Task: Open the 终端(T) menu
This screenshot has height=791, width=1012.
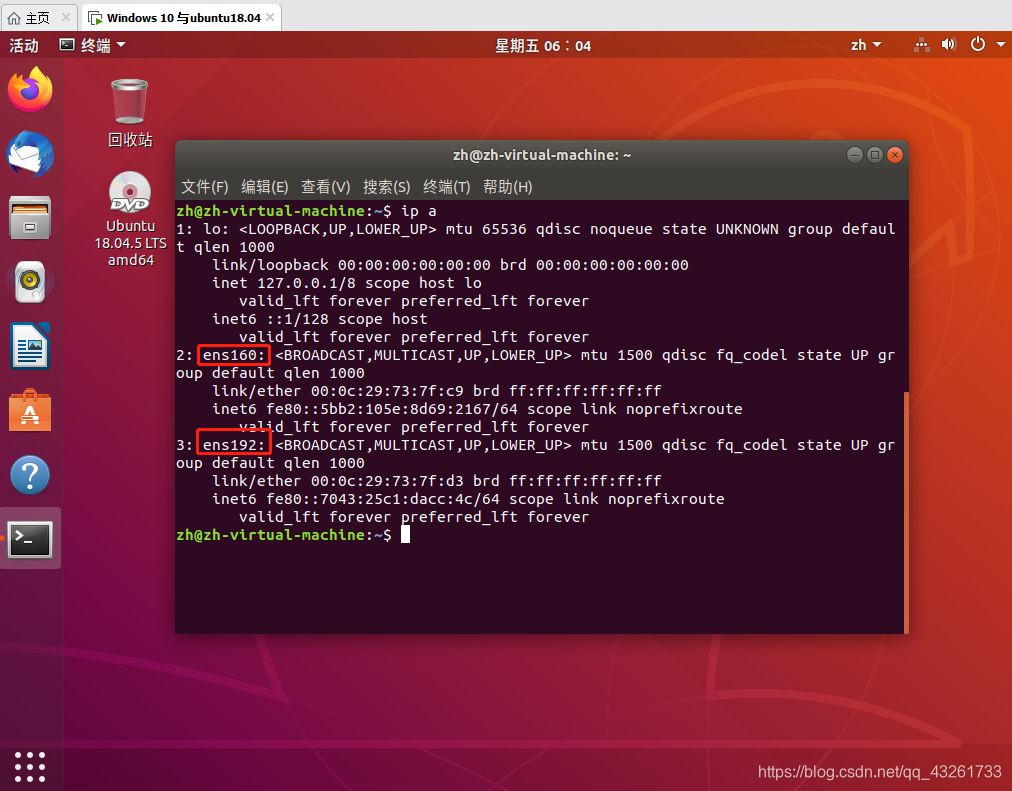Action: (x=447, y=187)
